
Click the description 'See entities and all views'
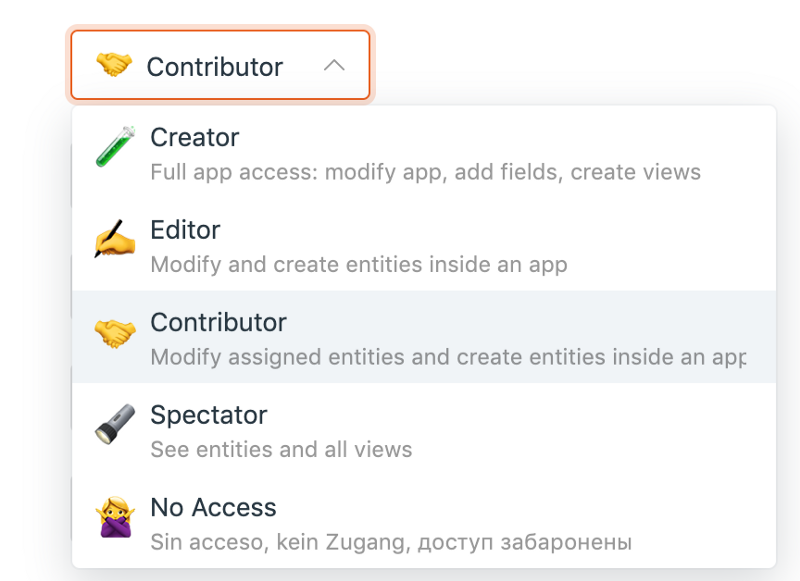[x=281, y=449]
